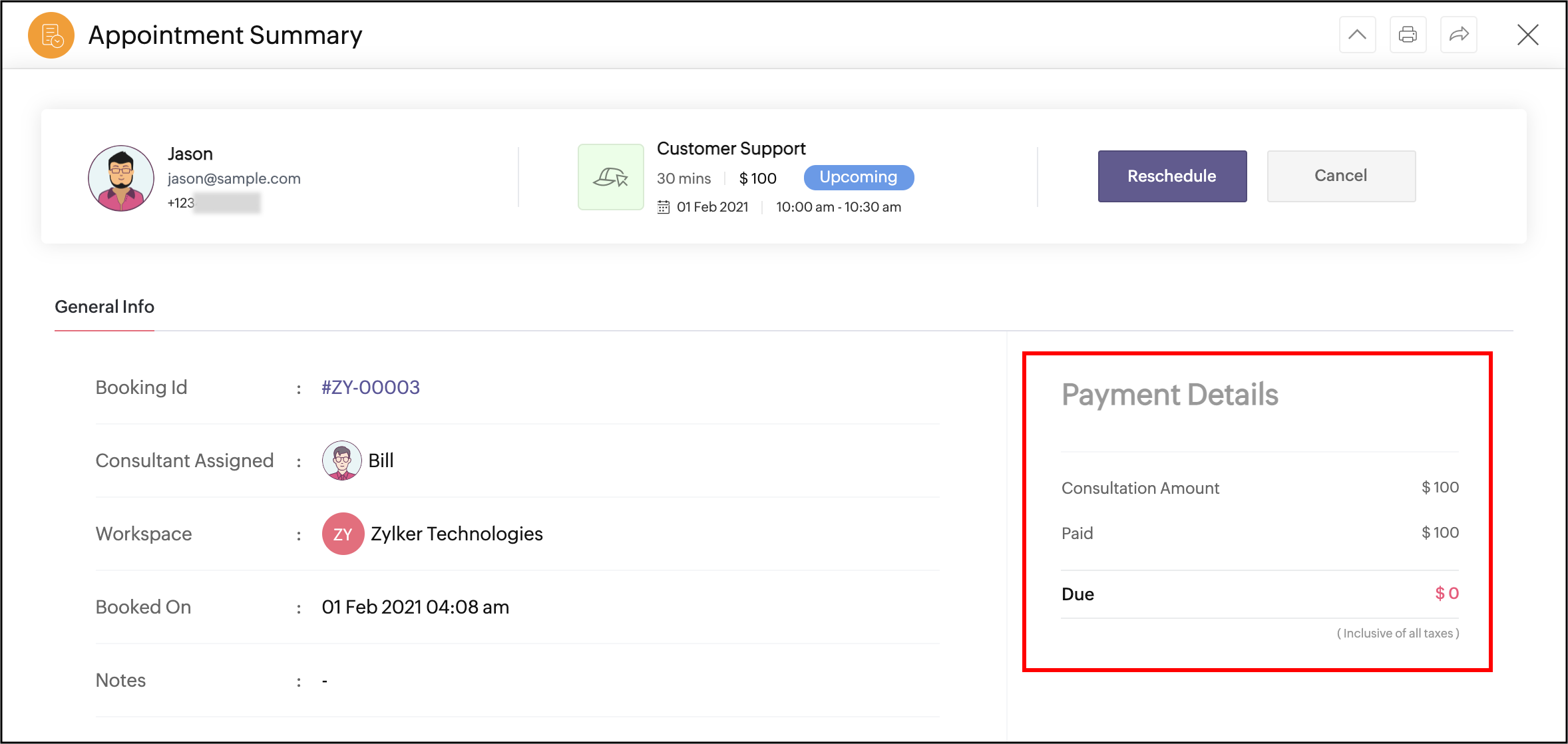Click consultant name Bill
Viewport: 1568px width, 744px height.
pyautogui.click(x=381, y=461)
